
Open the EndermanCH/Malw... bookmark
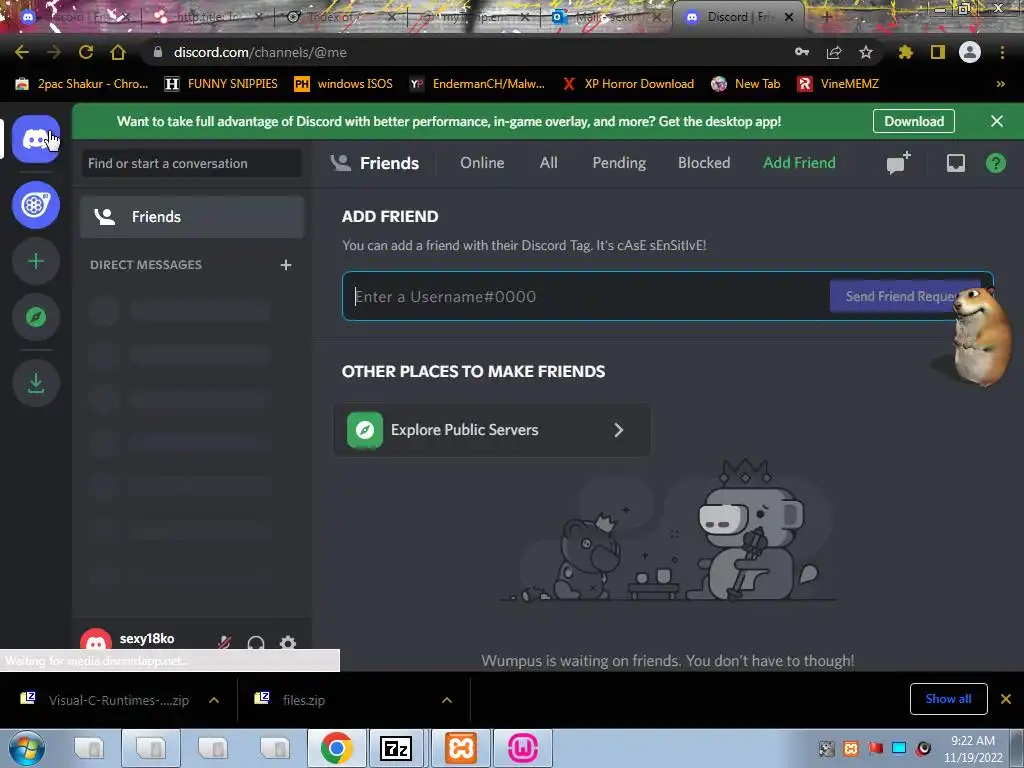tap(477, 84)
